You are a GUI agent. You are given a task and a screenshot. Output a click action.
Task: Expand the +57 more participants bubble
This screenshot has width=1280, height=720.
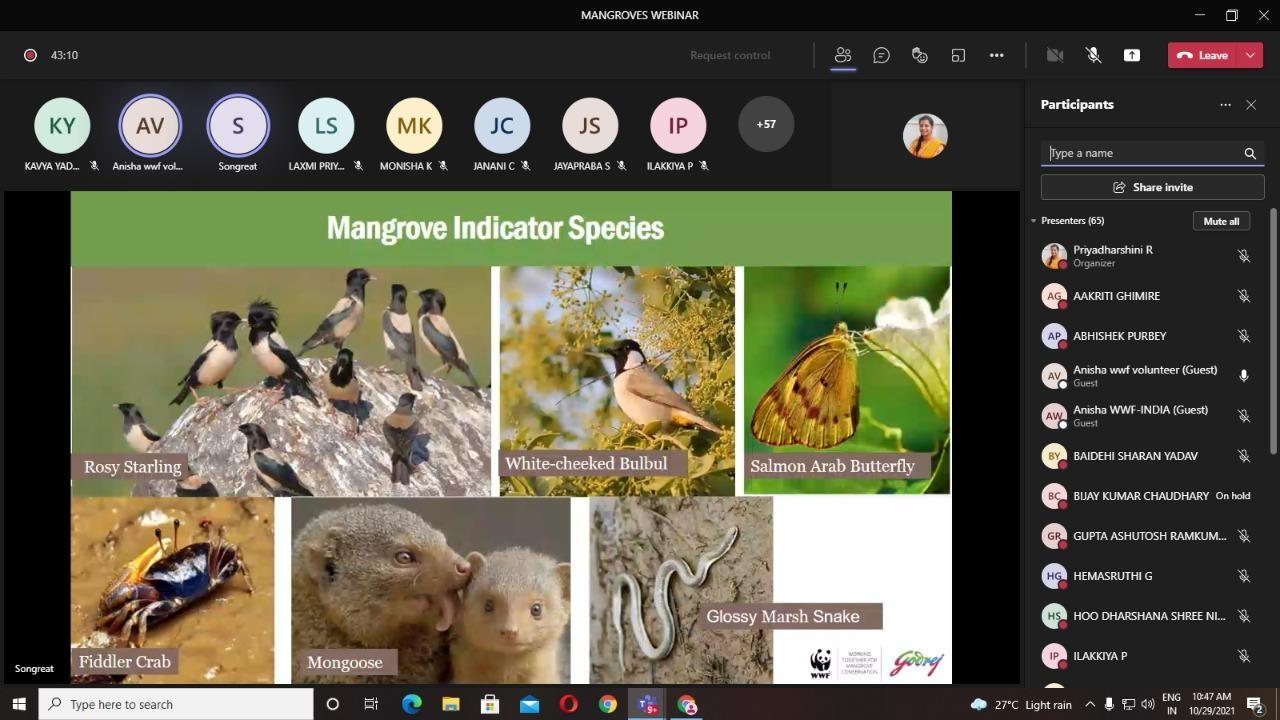pyautogui.click(x=765, y=124)
